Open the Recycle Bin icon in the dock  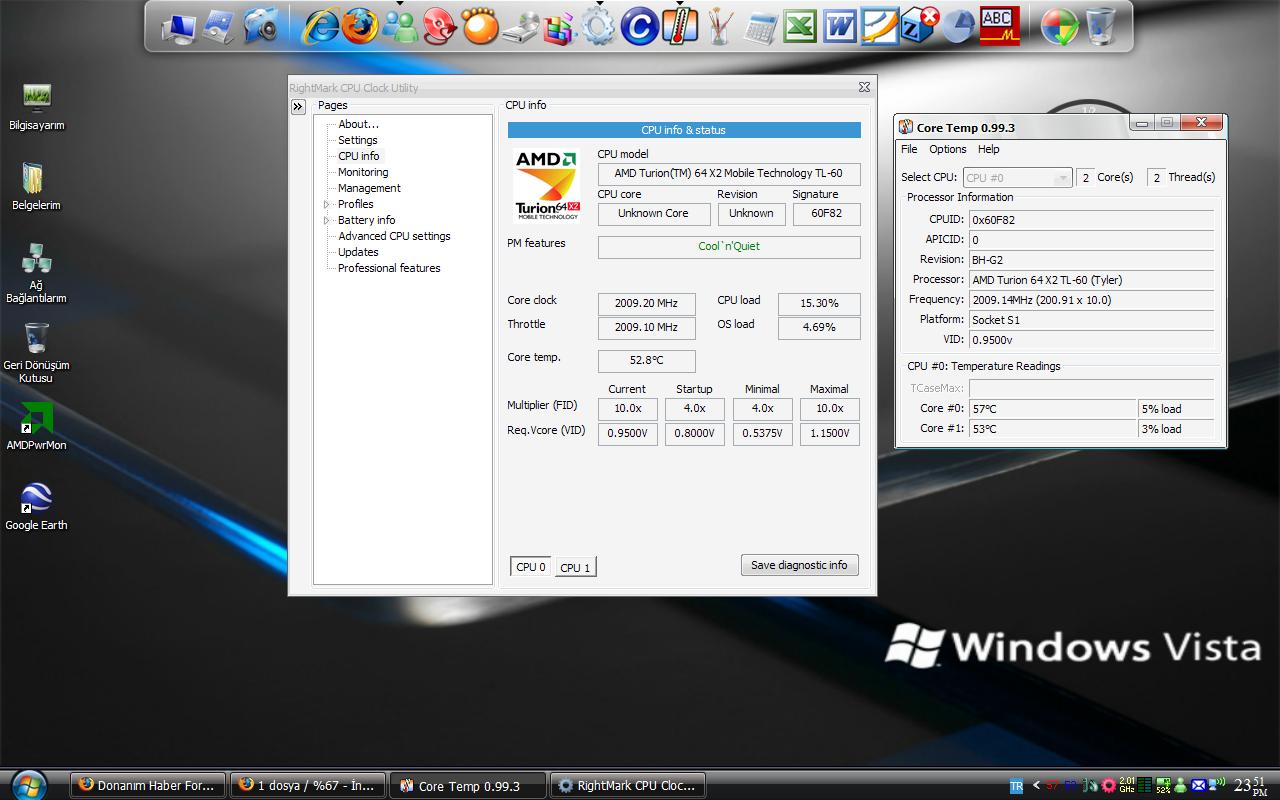tap(1100, 27)
